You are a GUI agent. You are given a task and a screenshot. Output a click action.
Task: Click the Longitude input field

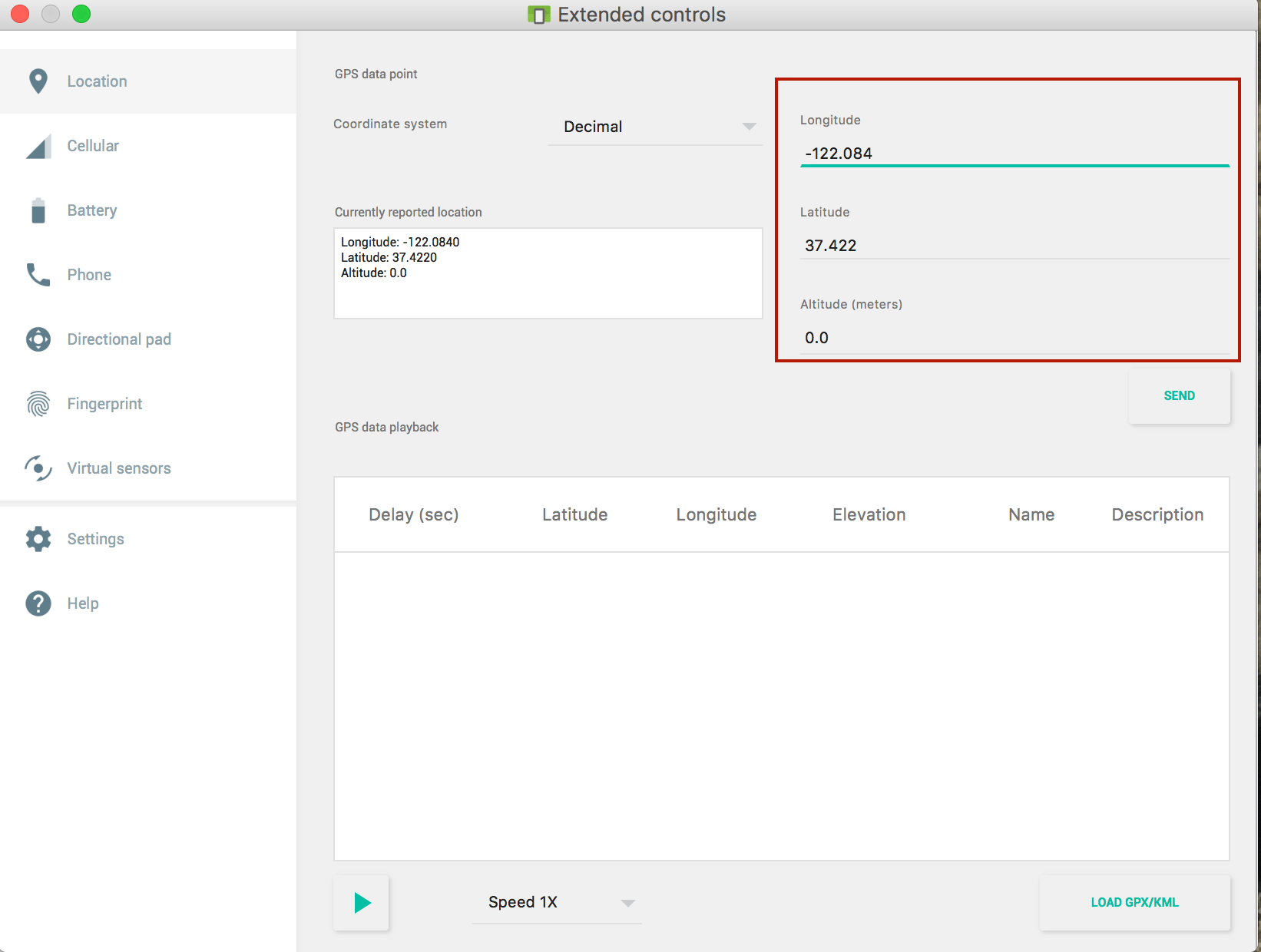[x=1014, y=153]
